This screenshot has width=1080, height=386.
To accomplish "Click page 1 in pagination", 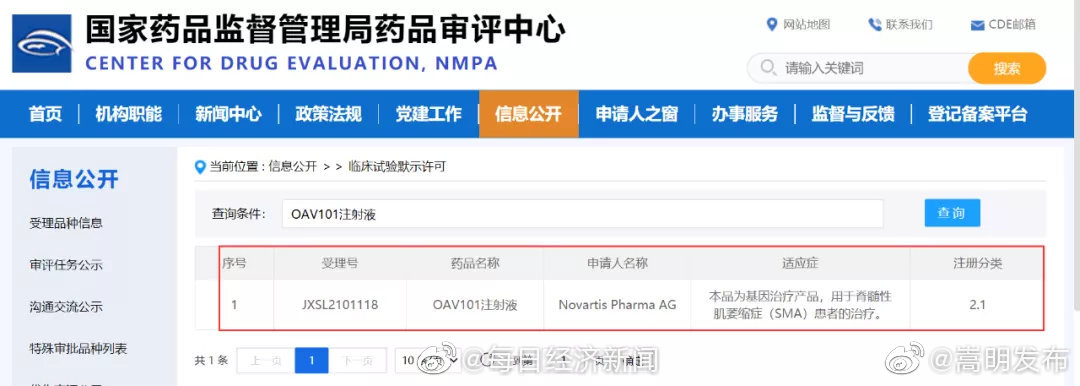I will (x=311, y=360).
